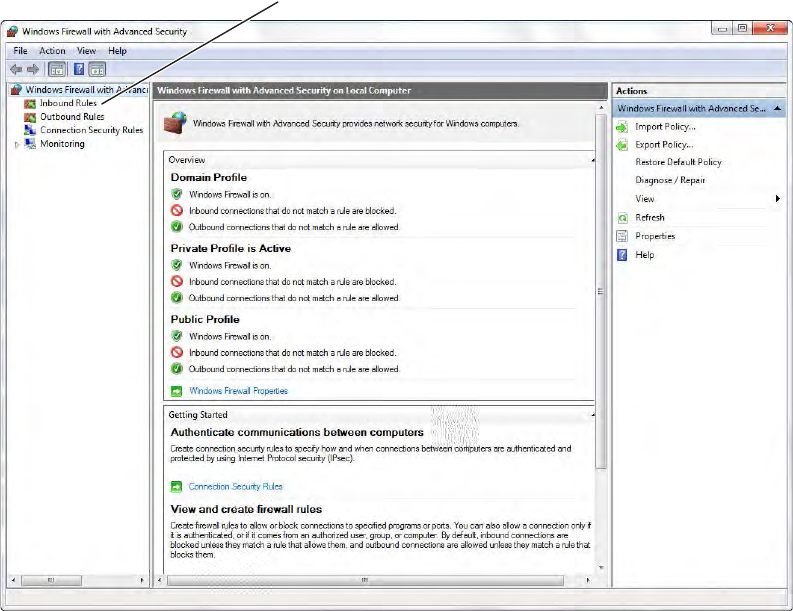Open the Connection Security Rules link in Getting Started
Screen dimensions: 793x611
tap(236, 487)
